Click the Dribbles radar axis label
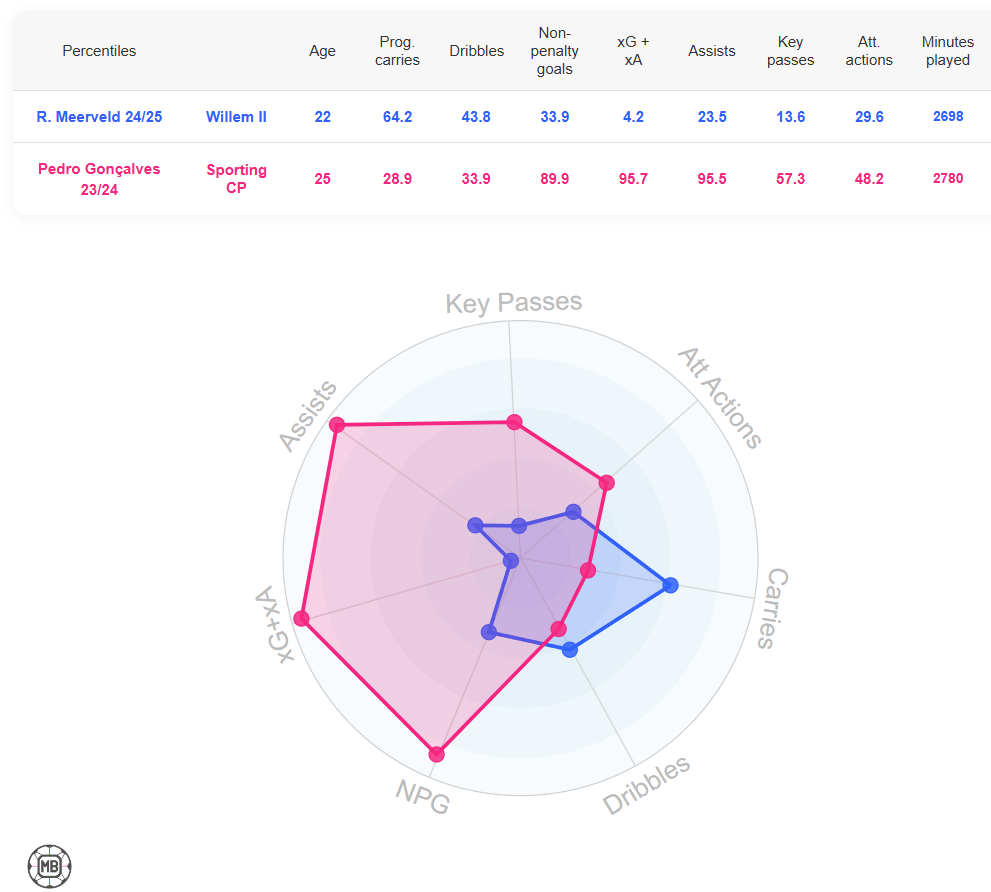 coord(646,785)
